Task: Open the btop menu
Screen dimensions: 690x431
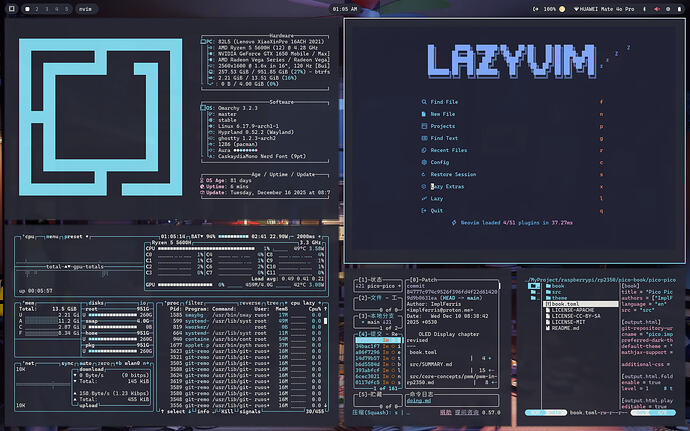Action: tap(52, 237)
